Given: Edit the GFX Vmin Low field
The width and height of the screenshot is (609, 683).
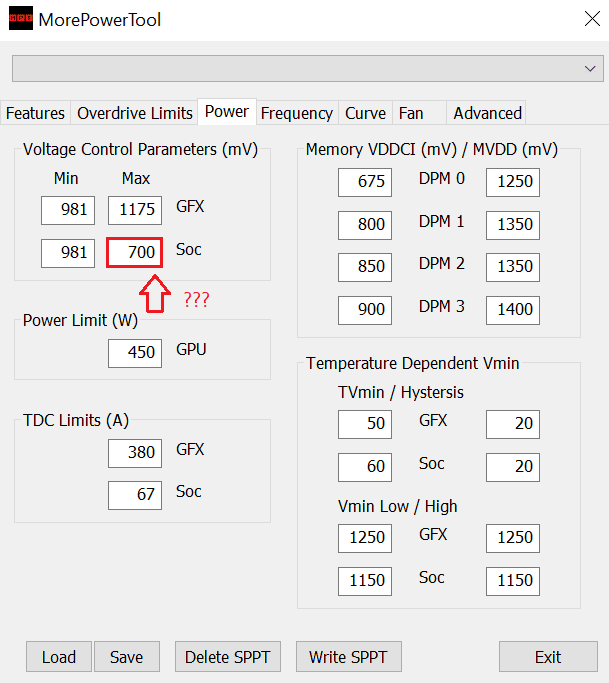Looking at the screenshot, I should click(x=365, y=538).
